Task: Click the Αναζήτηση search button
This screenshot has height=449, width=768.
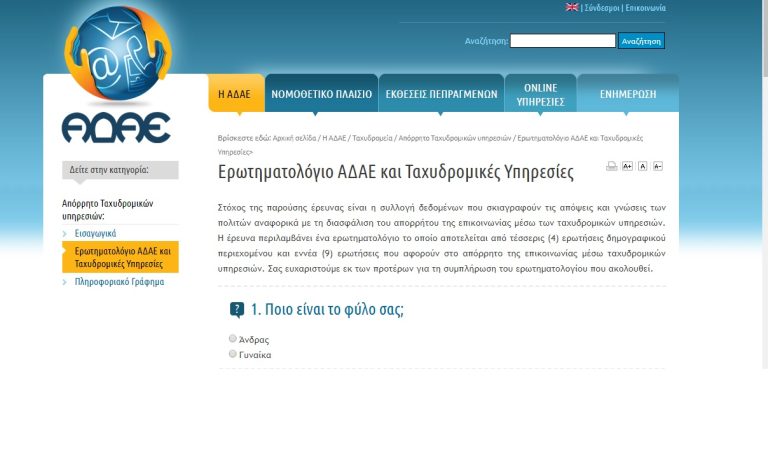Action: coord(641,41)
